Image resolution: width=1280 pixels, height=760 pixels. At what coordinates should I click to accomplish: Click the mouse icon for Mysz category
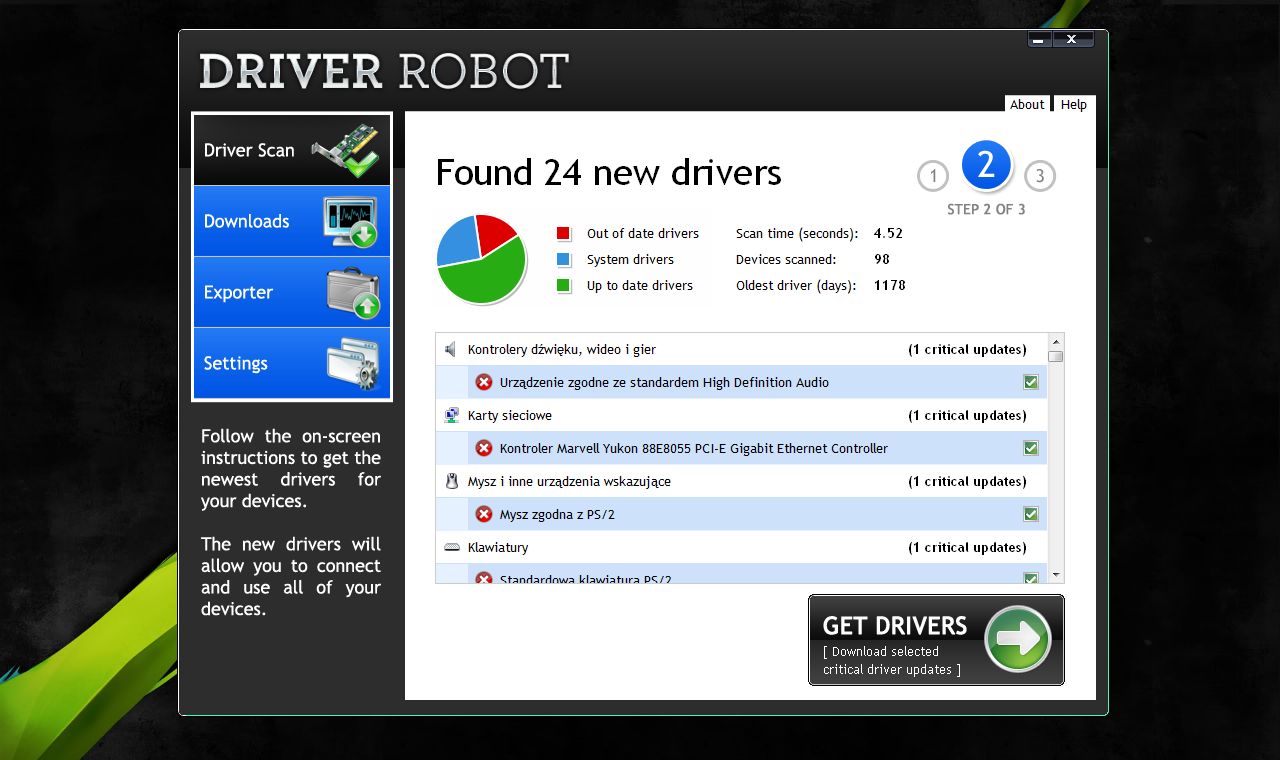point(451,481)
